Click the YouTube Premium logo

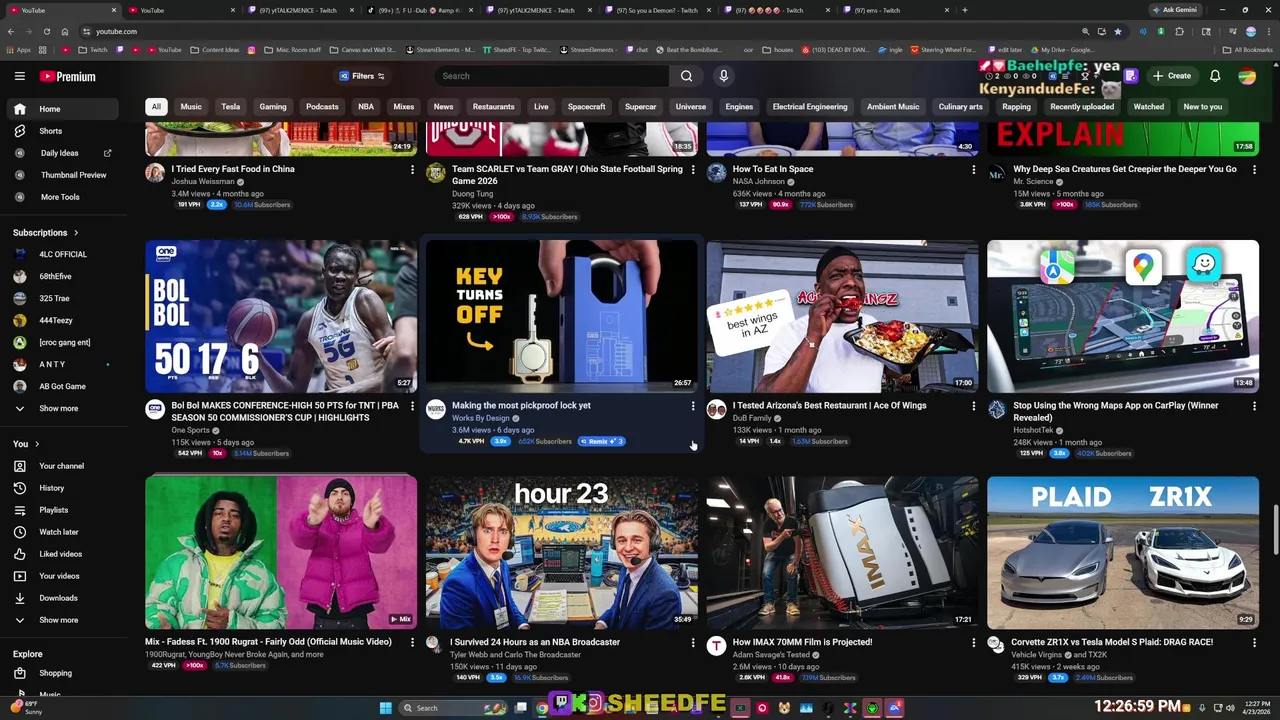tap(68, 76)
